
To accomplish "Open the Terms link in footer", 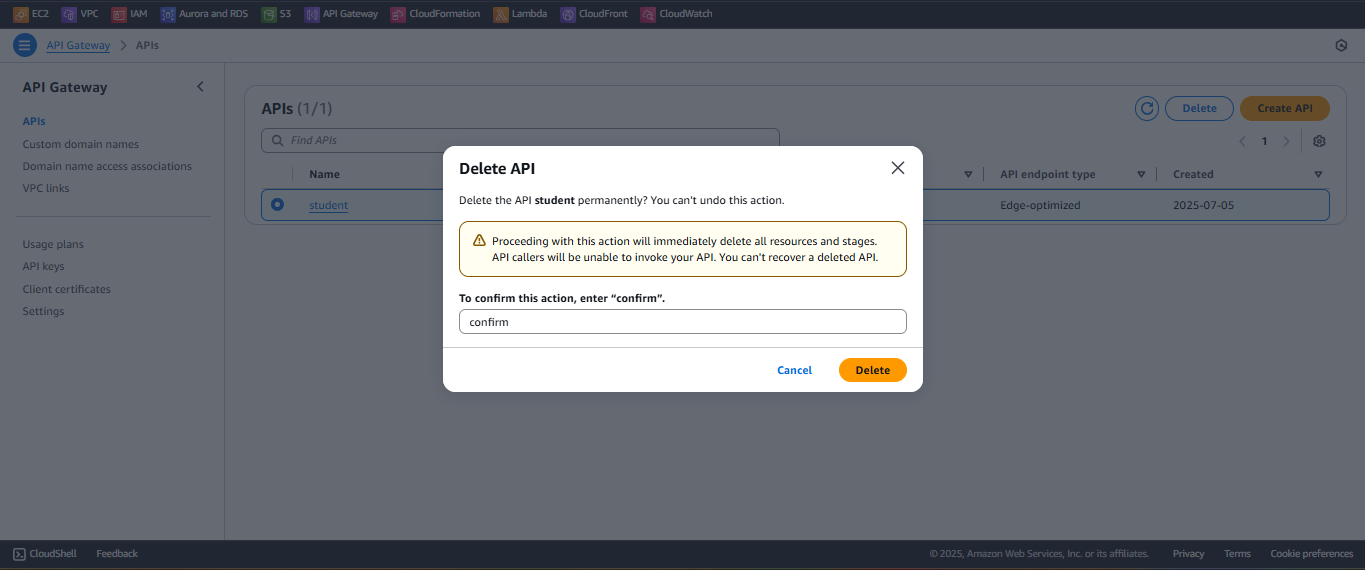I will pyautogui.click(x=1237, y=553).
